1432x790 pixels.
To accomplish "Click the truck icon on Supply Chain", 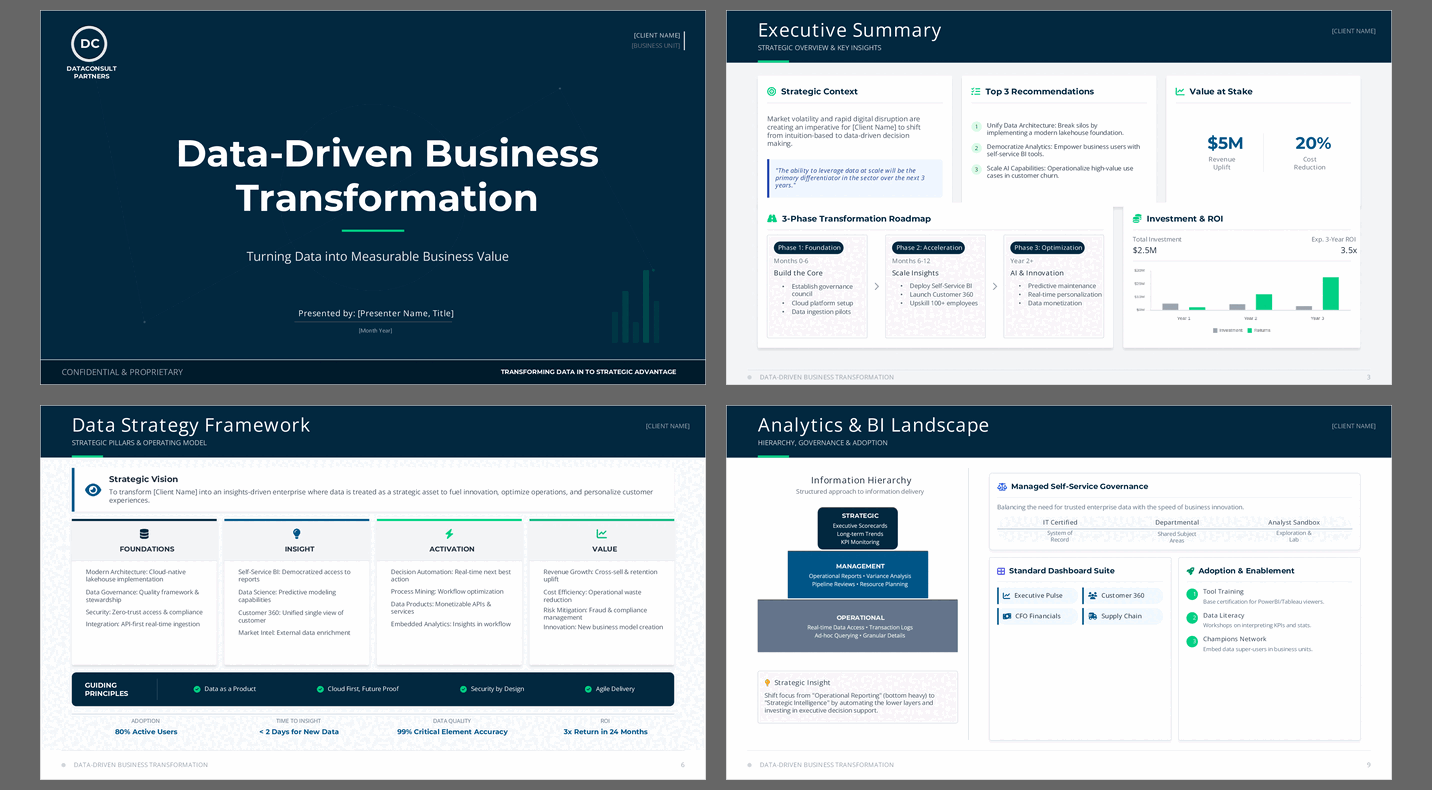I will tap(1092, 616).
